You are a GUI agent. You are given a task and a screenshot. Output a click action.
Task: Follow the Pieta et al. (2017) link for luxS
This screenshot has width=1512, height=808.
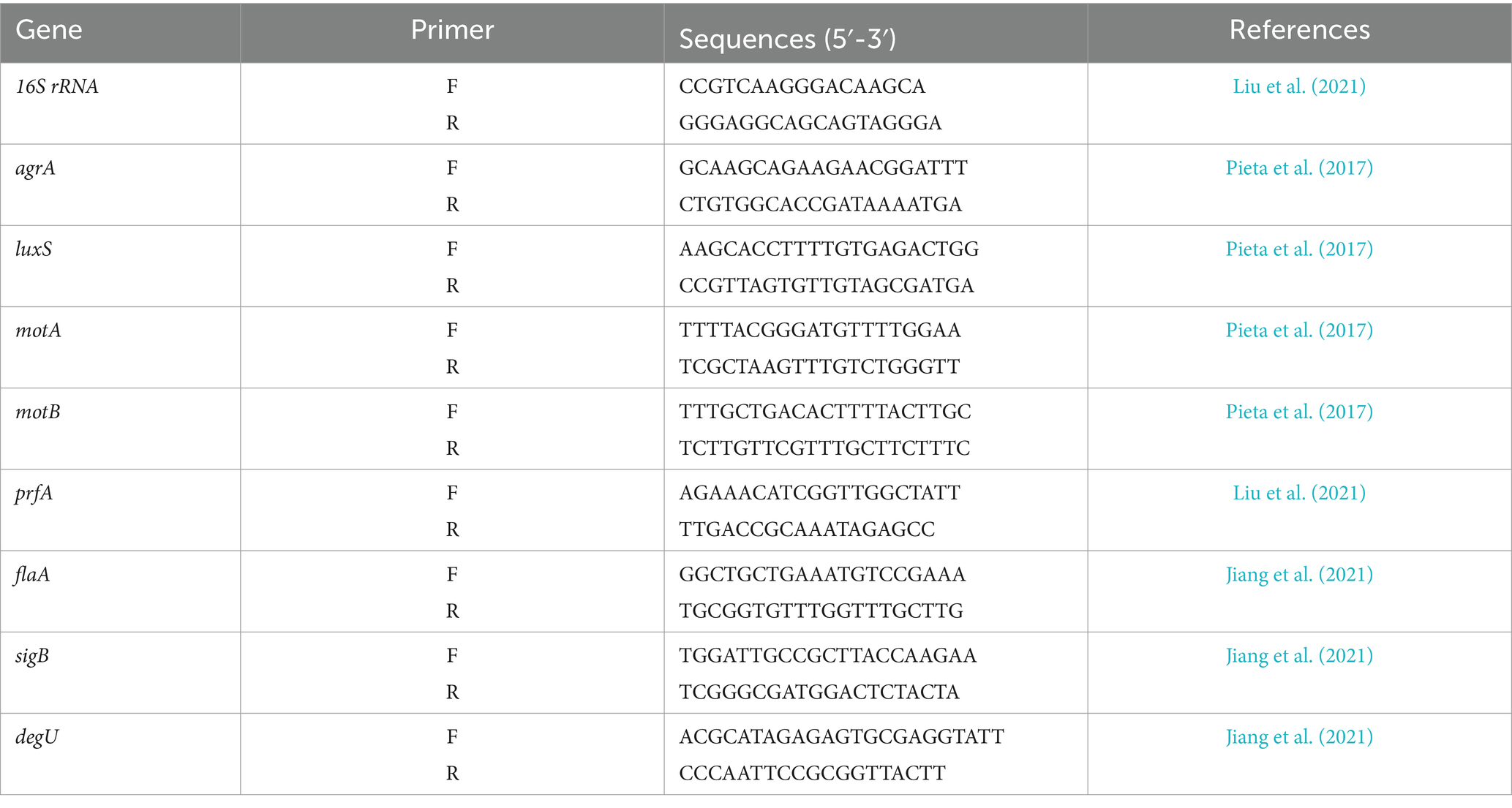point(1299,249)
